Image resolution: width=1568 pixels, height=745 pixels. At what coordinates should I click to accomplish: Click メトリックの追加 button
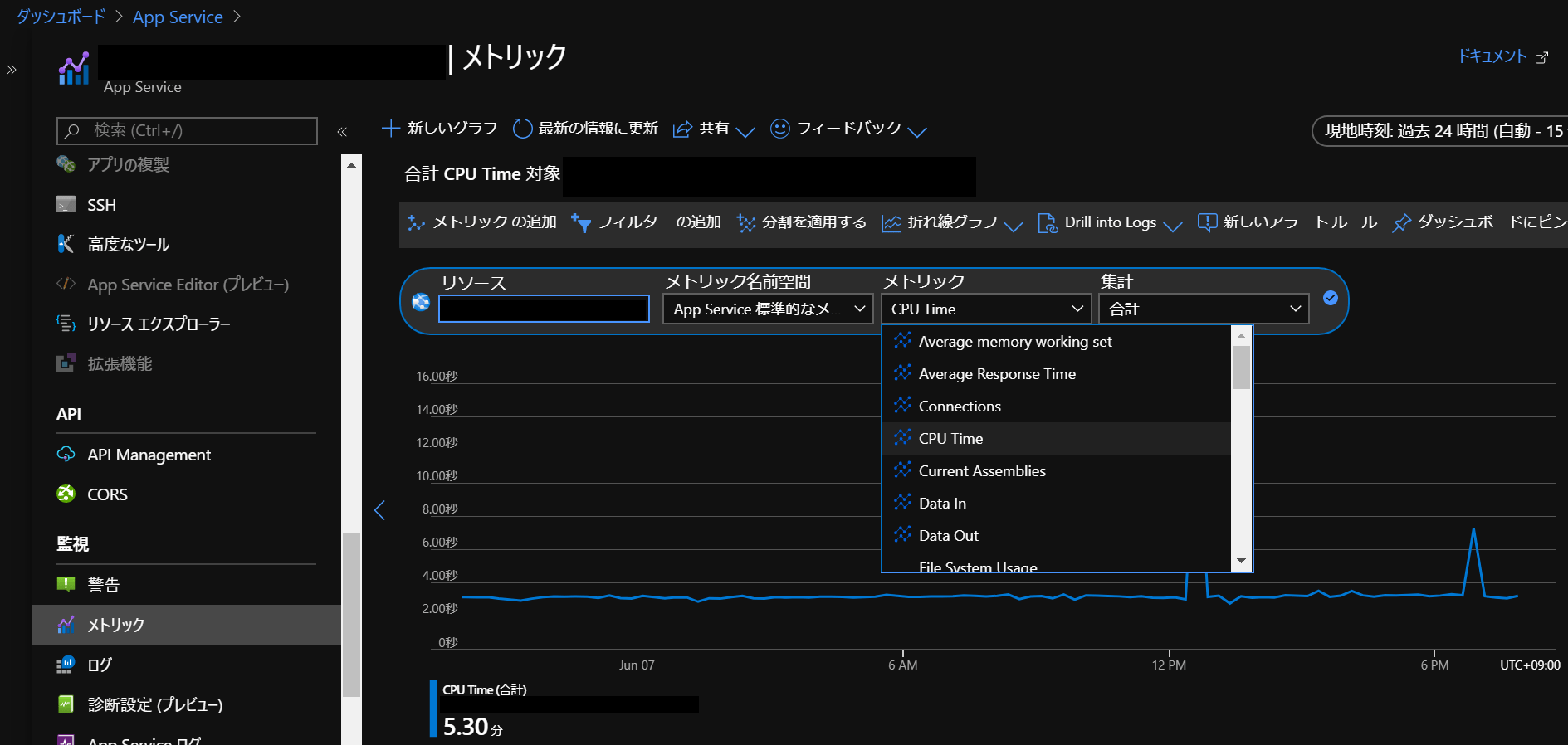click(482, 222)
